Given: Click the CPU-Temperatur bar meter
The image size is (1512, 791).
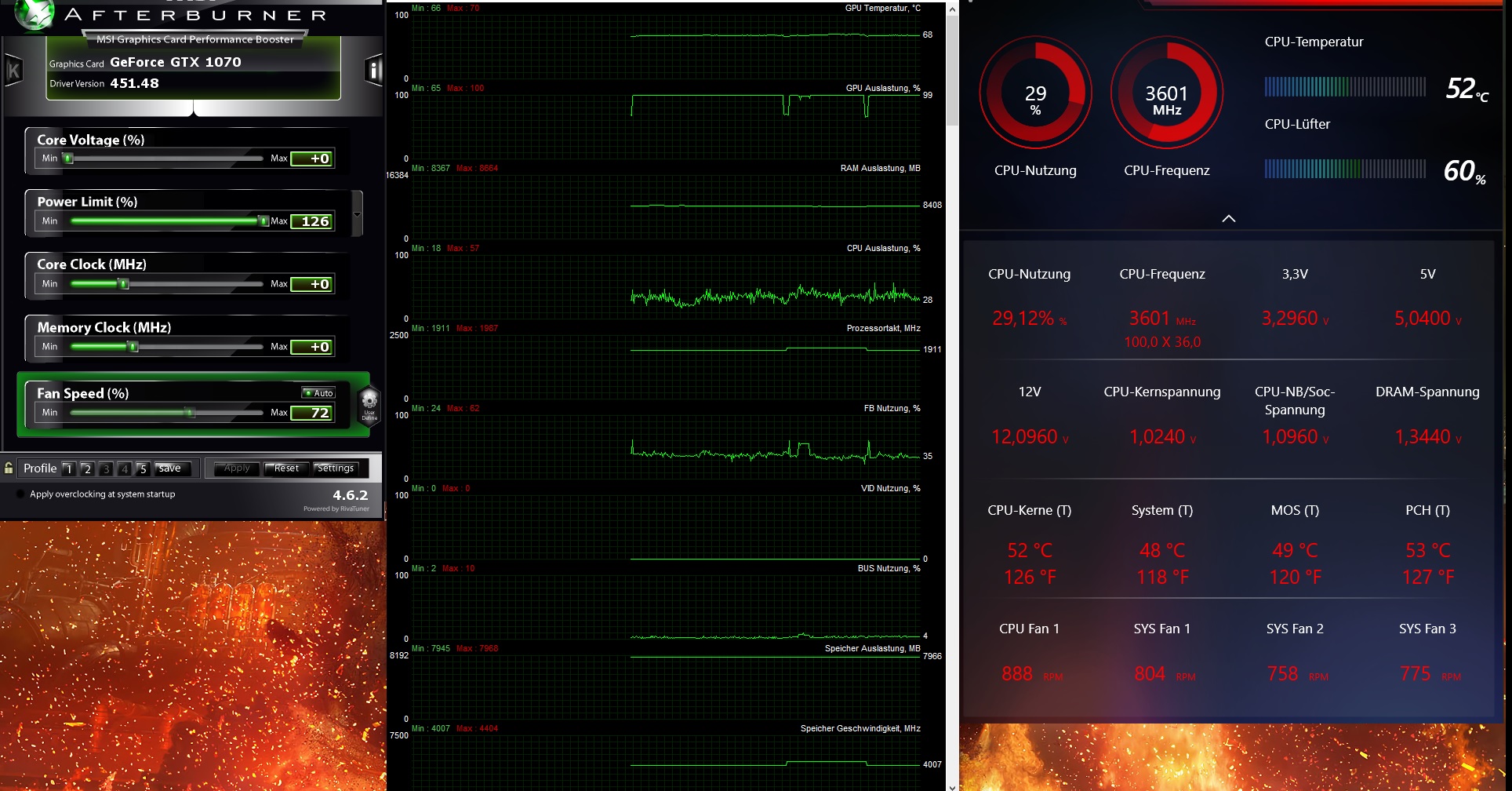Looking at the screenshot, I should pos(1345,86).
